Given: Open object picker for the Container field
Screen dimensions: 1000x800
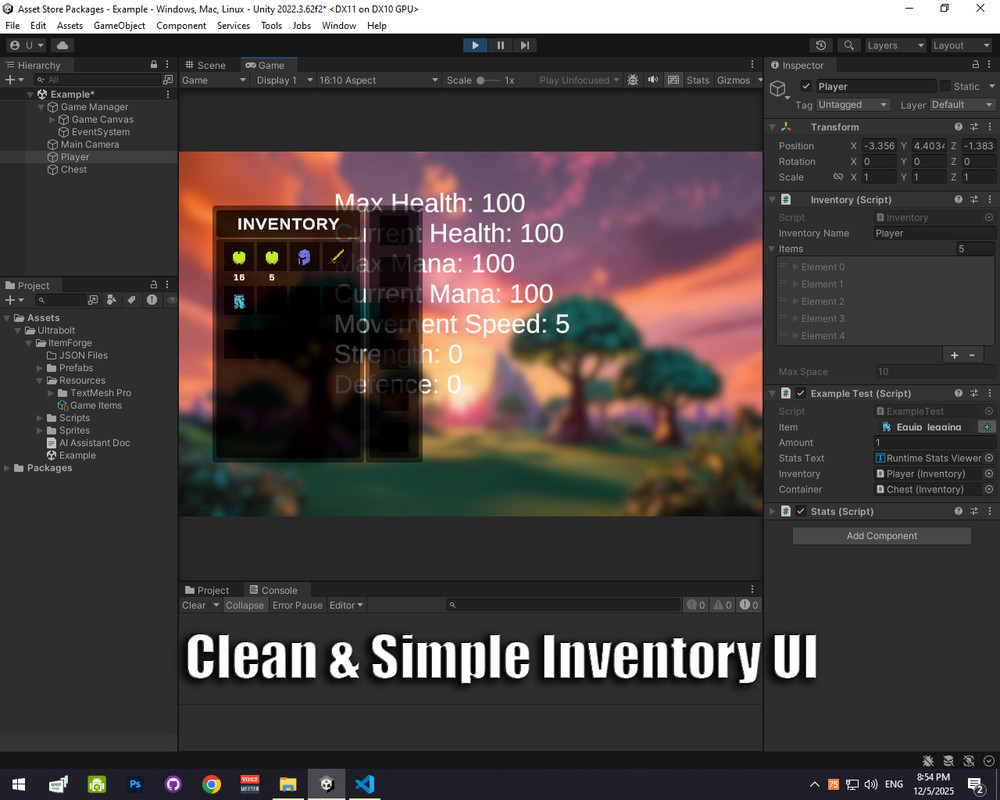Looking at the screenshot, I should coord(990,489).
